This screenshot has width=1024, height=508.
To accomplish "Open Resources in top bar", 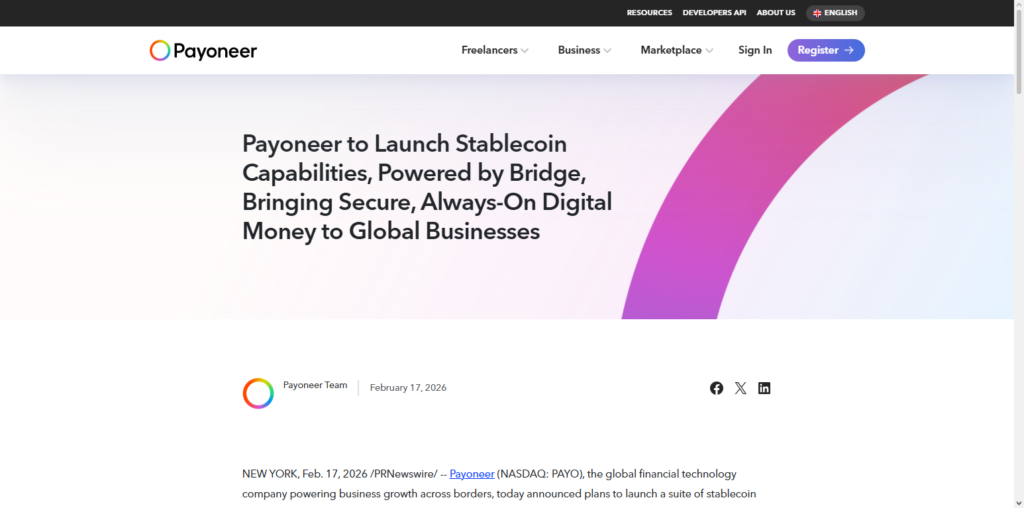I will (649, 13).
